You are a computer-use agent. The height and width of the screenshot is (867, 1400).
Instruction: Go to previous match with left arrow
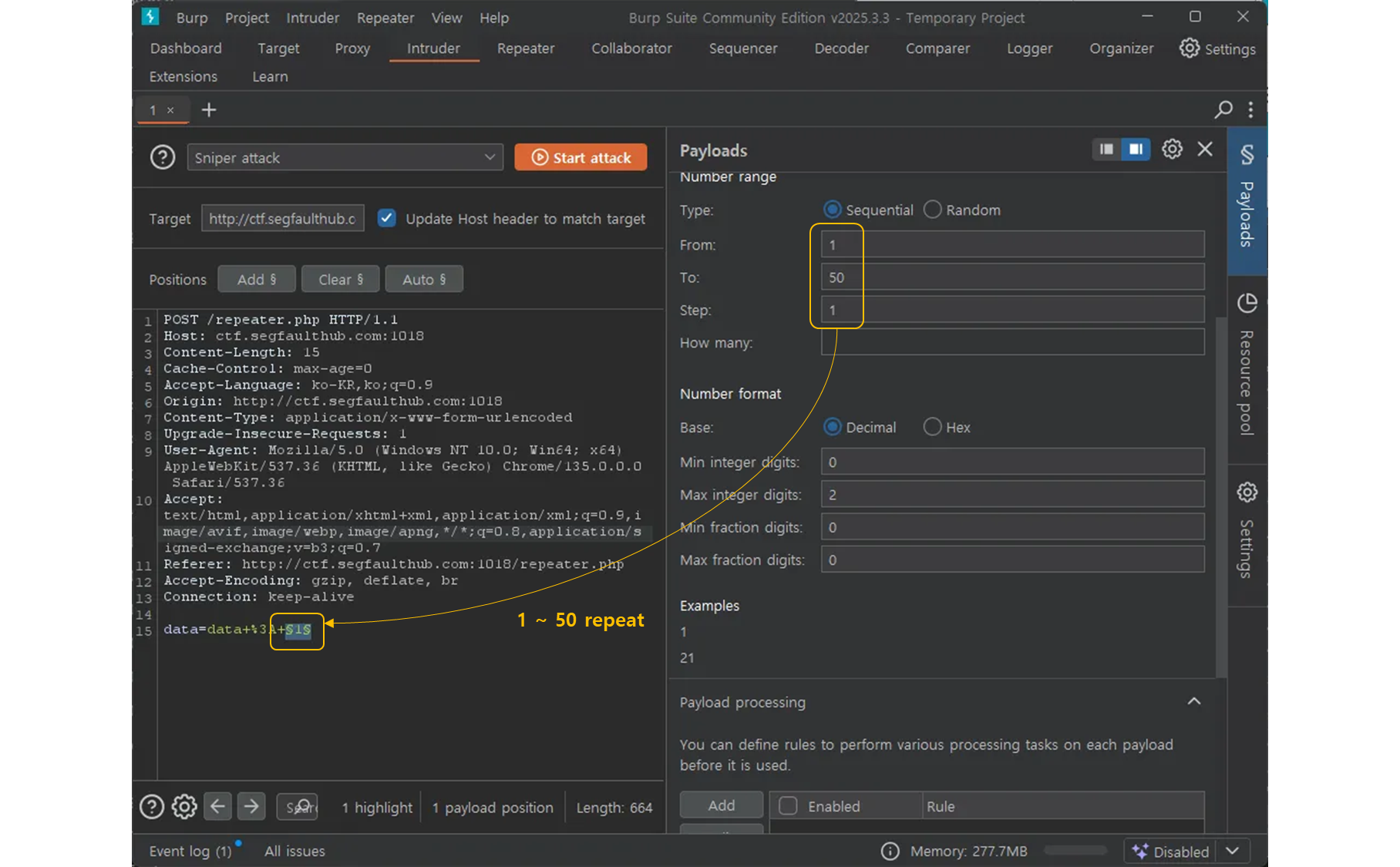tap(218, 806)
